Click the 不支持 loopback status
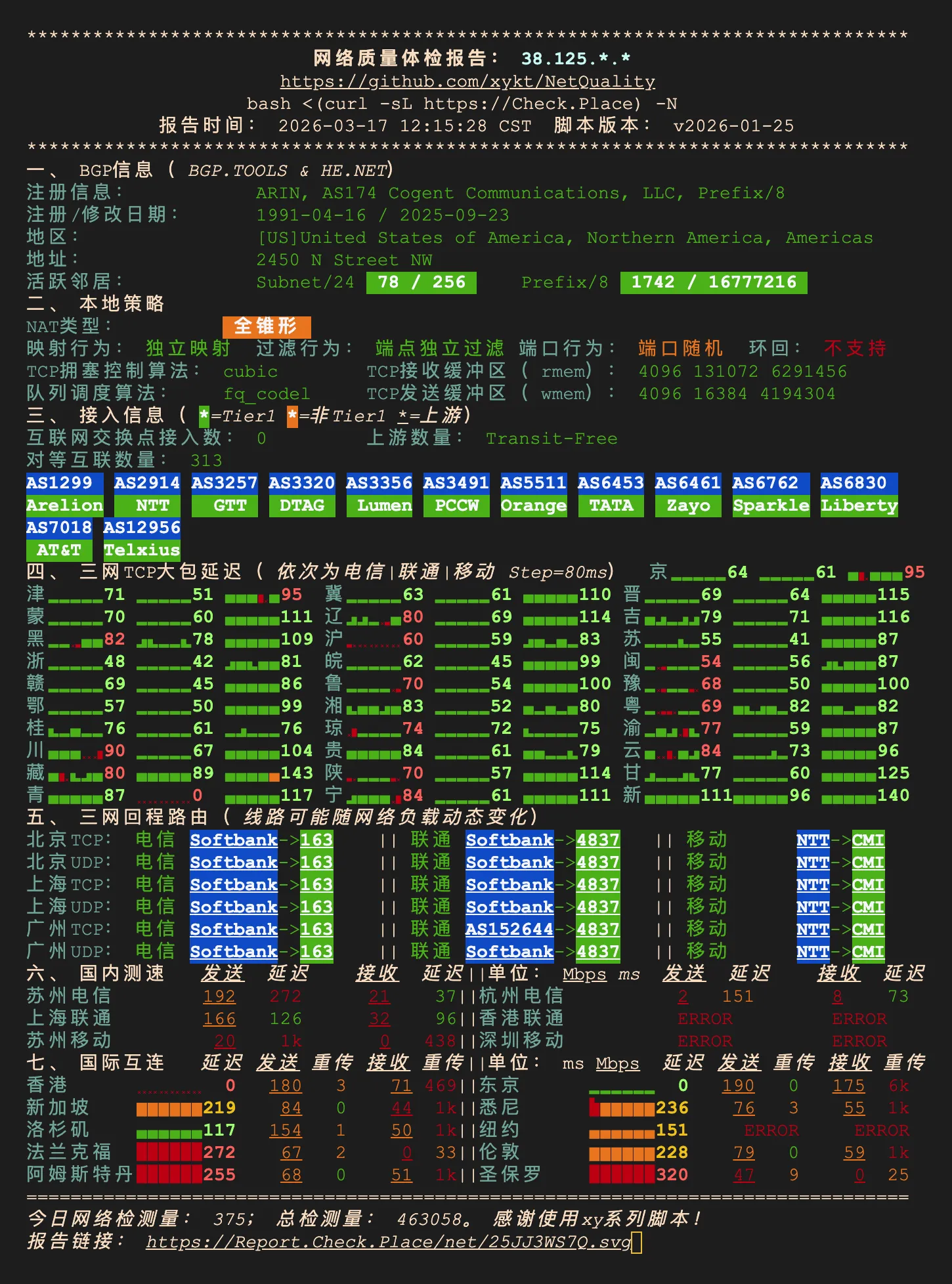The image size is (952, 1284). point(855,348)
